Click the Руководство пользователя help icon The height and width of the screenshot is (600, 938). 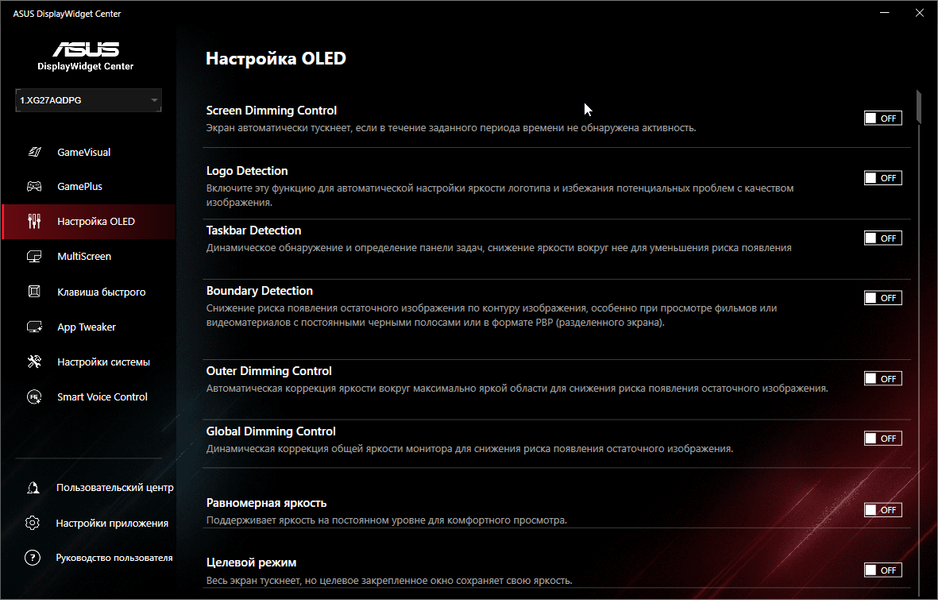[x=32, y=558]
